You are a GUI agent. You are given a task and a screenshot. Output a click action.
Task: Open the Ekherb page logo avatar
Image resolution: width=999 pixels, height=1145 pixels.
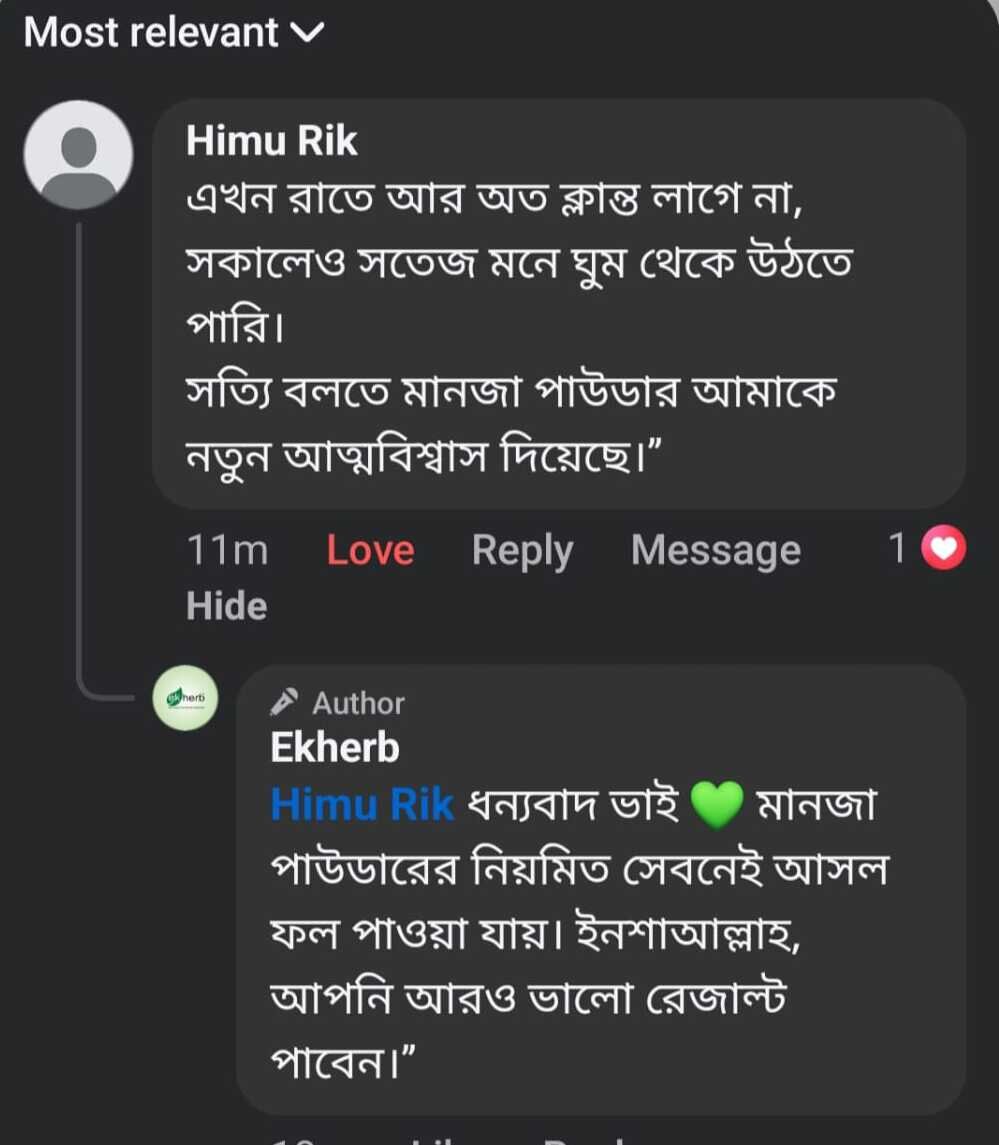pyautogui.click(x=185, y=697)
